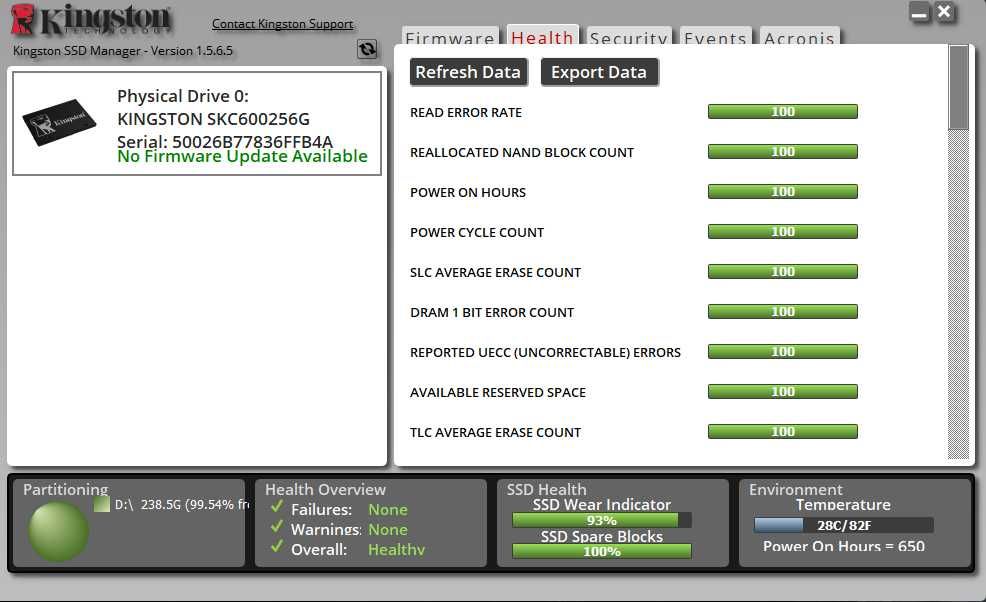Click the Refresh Data button
The width and height of the screenshot is (986, 602).
click(x=468, y=72)
